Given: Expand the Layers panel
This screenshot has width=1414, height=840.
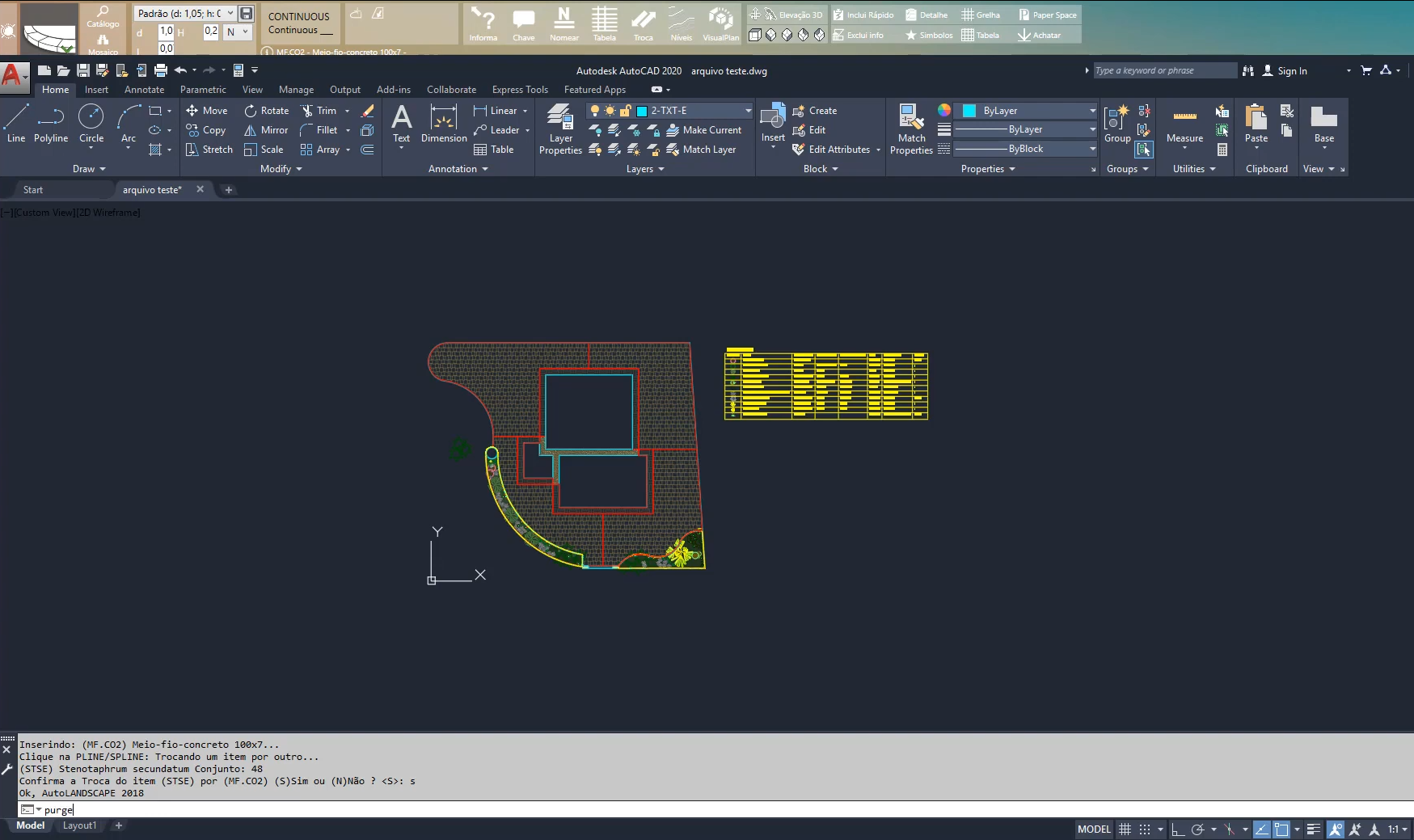Looking at the screenshot, I should tap(644, 169).
